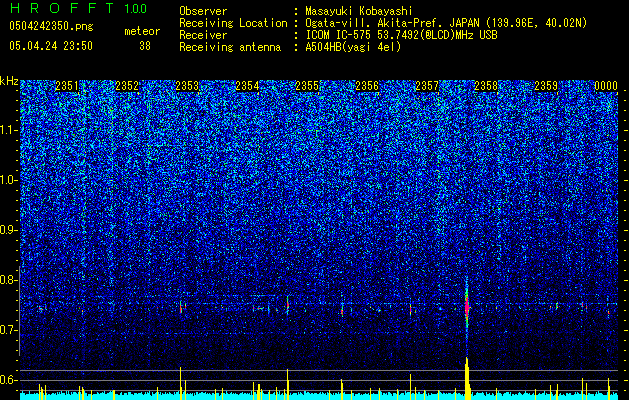Click the Receiving Location label
The height and width of the screenshot is (400, 629).
click(x=233, y=23)
